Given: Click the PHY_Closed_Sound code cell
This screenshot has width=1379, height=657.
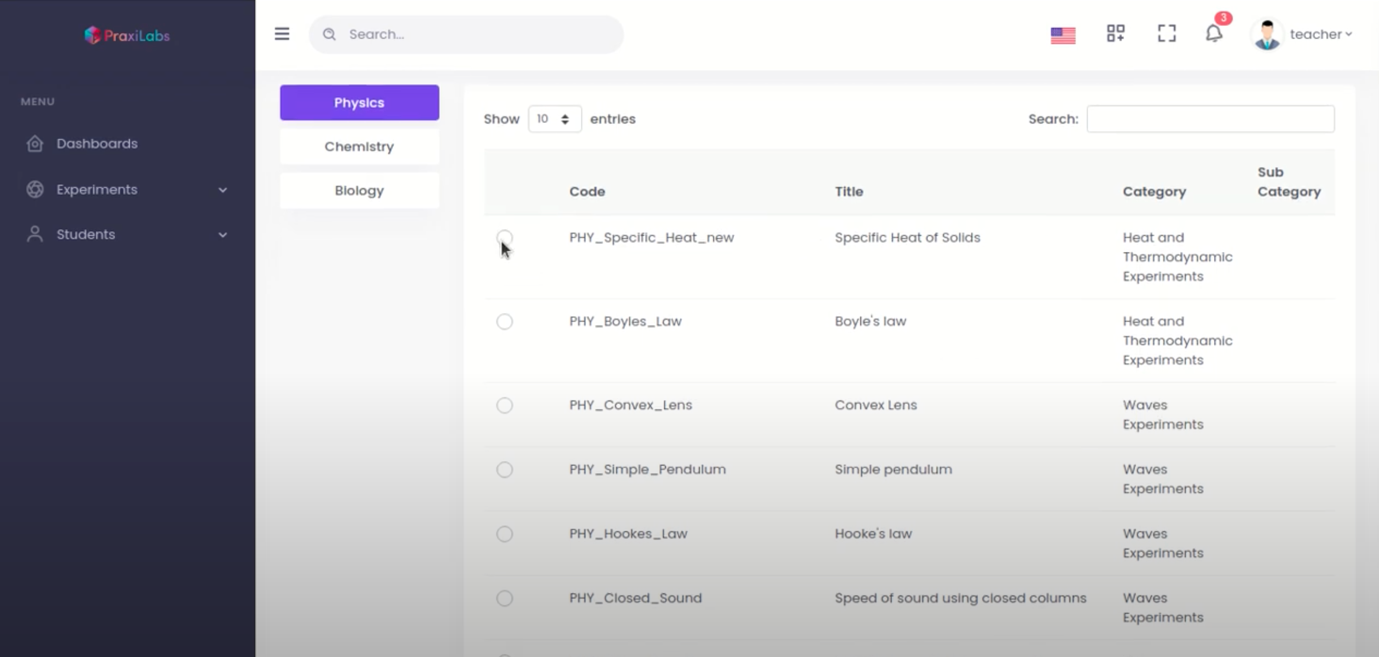Looking at the screenshot, I should pyautogui.click(x=635, y=598).
